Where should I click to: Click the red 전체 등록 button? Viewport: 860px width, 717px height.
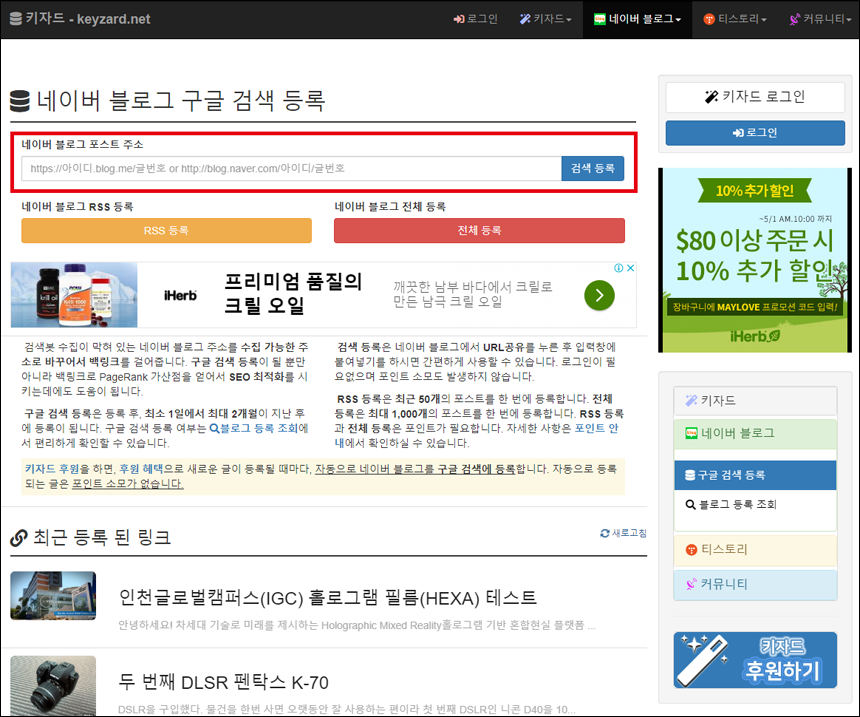coord(479,230)
